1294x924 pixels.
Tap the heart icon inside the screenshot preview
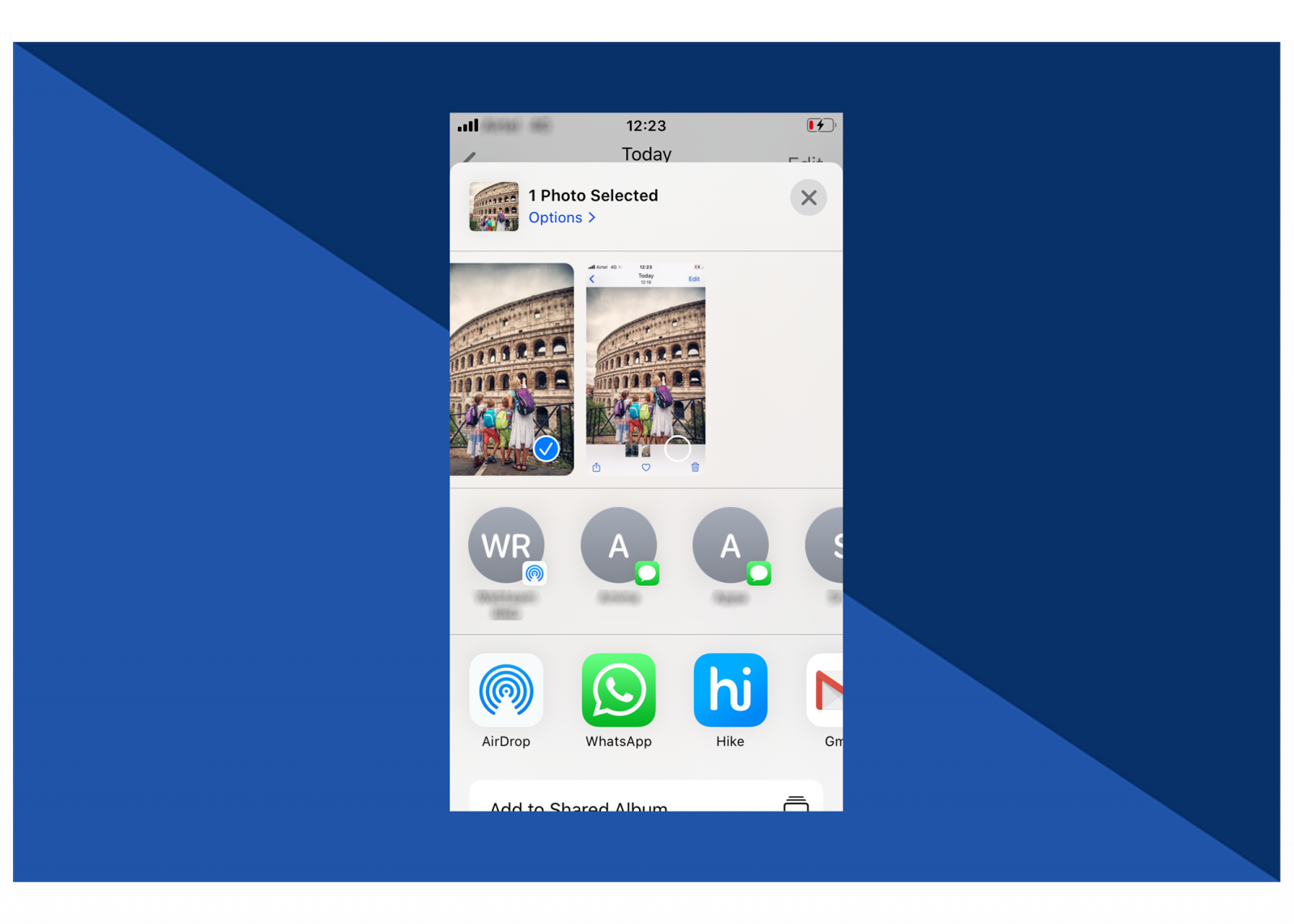pyautogui.click(x=645, y=467)
